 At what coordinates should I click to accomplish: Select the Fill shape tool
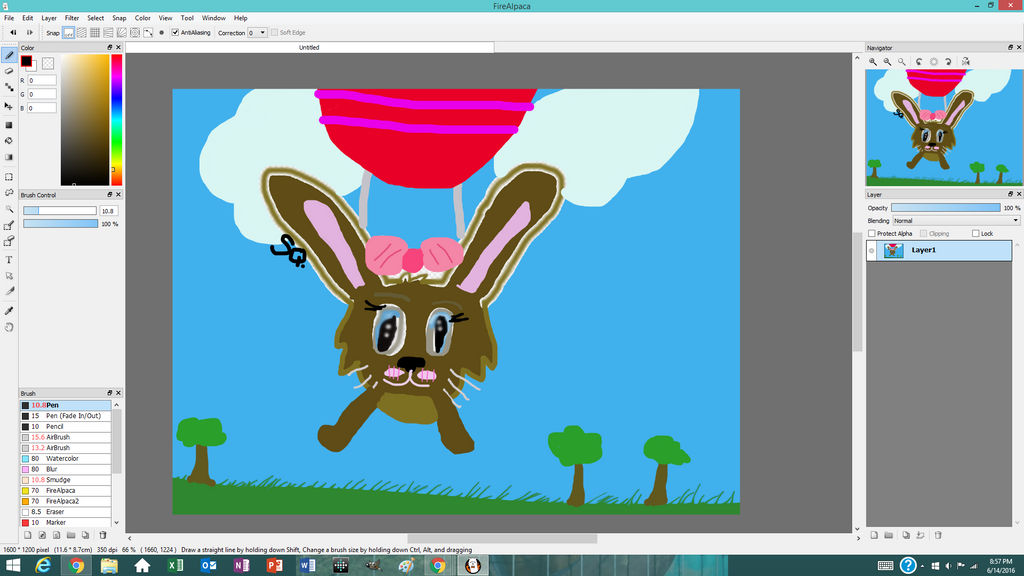9,125
